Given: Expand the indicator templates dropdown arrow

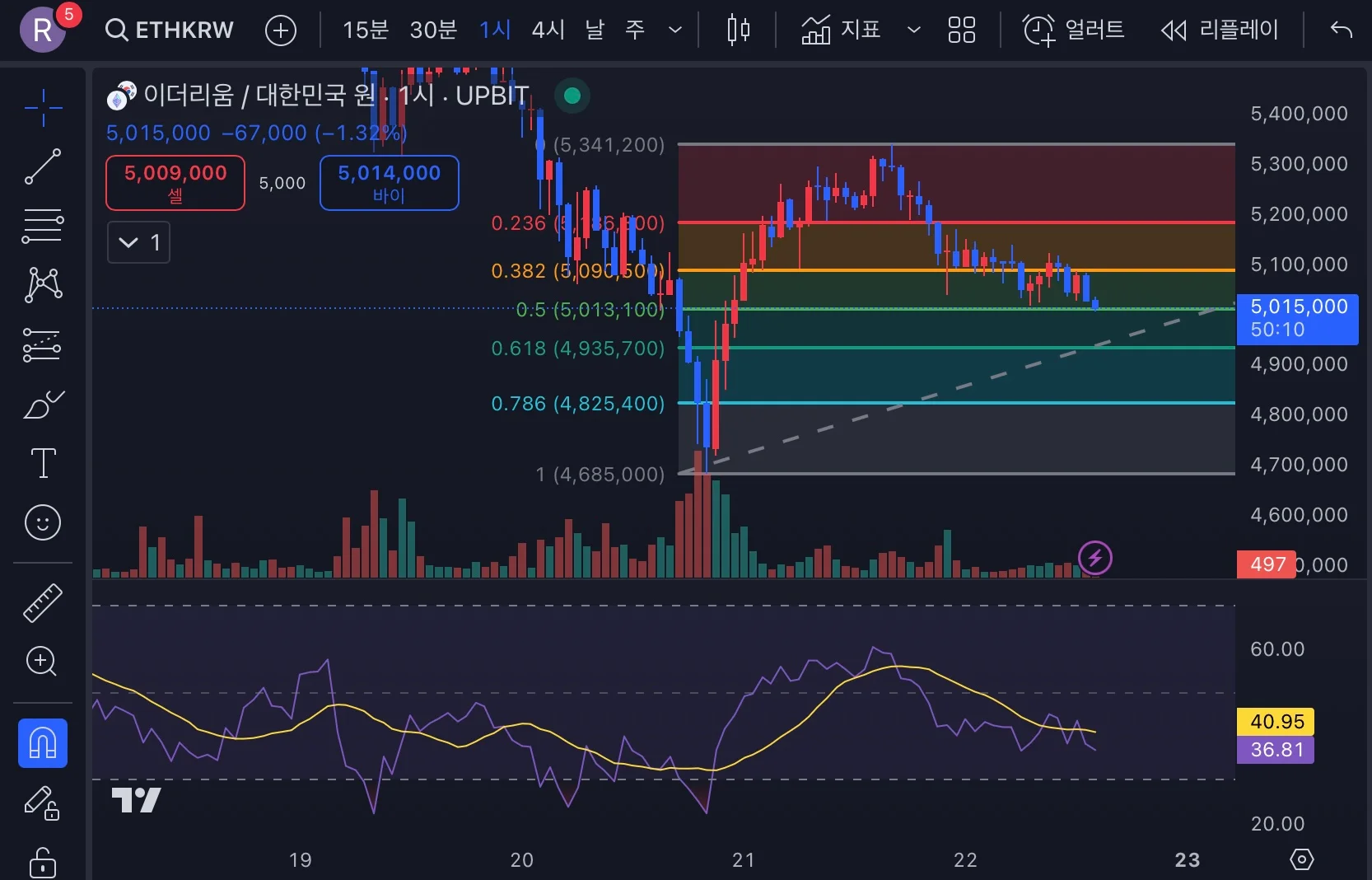Looking at the screenshot, I should point(913,30).
